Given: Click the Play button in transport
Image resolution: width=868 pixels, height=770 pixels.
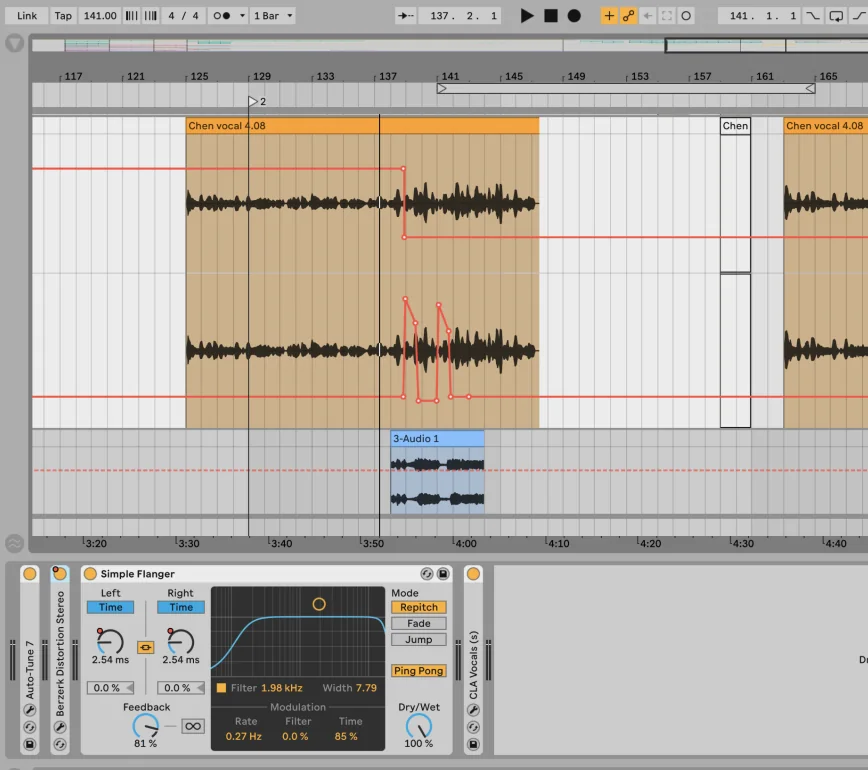Looking at the screenshot, I should click(x=527, y=16).
